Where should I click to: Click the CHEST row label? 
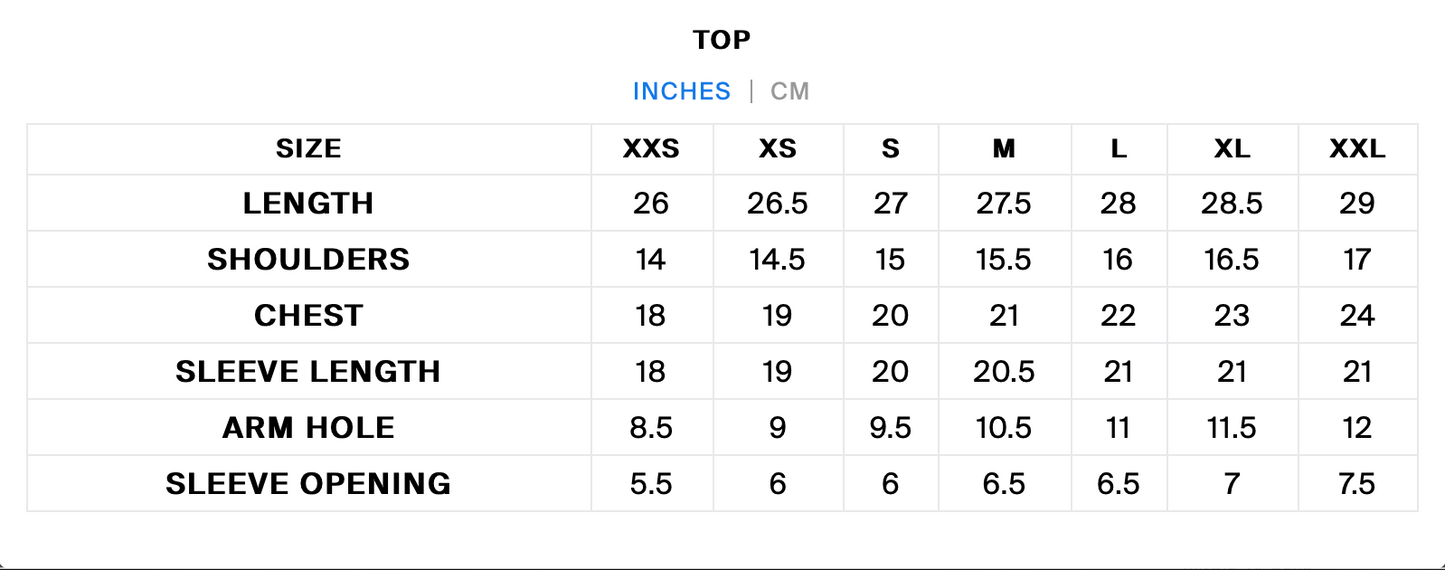tap(308, 316)
